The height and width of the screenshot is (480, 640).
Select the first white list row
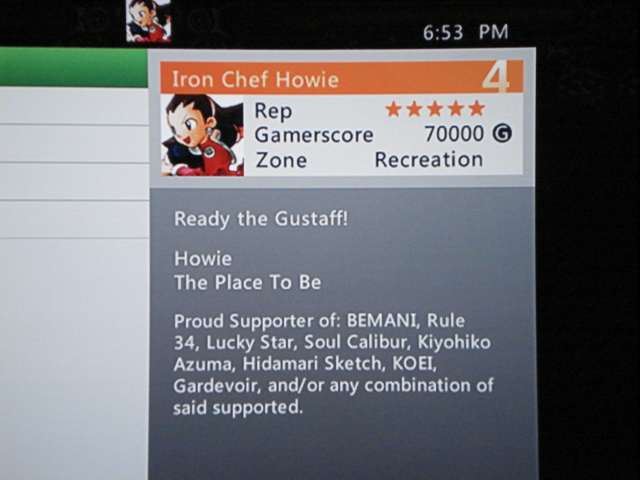74,105
